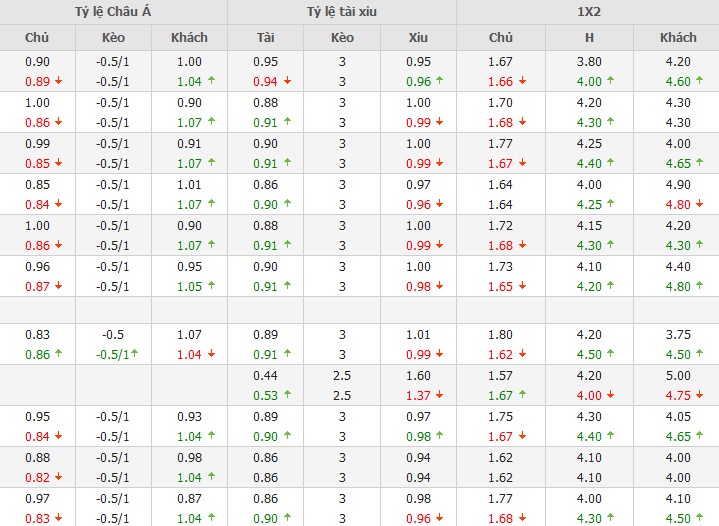The image size is (719, 526).
Task: Click the red down arrow beside 1.66
Action: (520, 81)
